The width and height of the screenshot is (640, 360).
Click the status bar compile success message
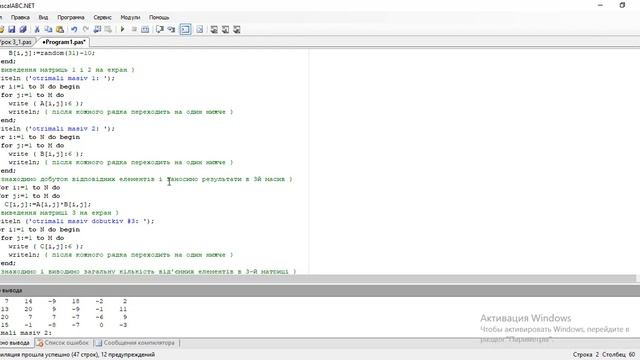point(78,355)
